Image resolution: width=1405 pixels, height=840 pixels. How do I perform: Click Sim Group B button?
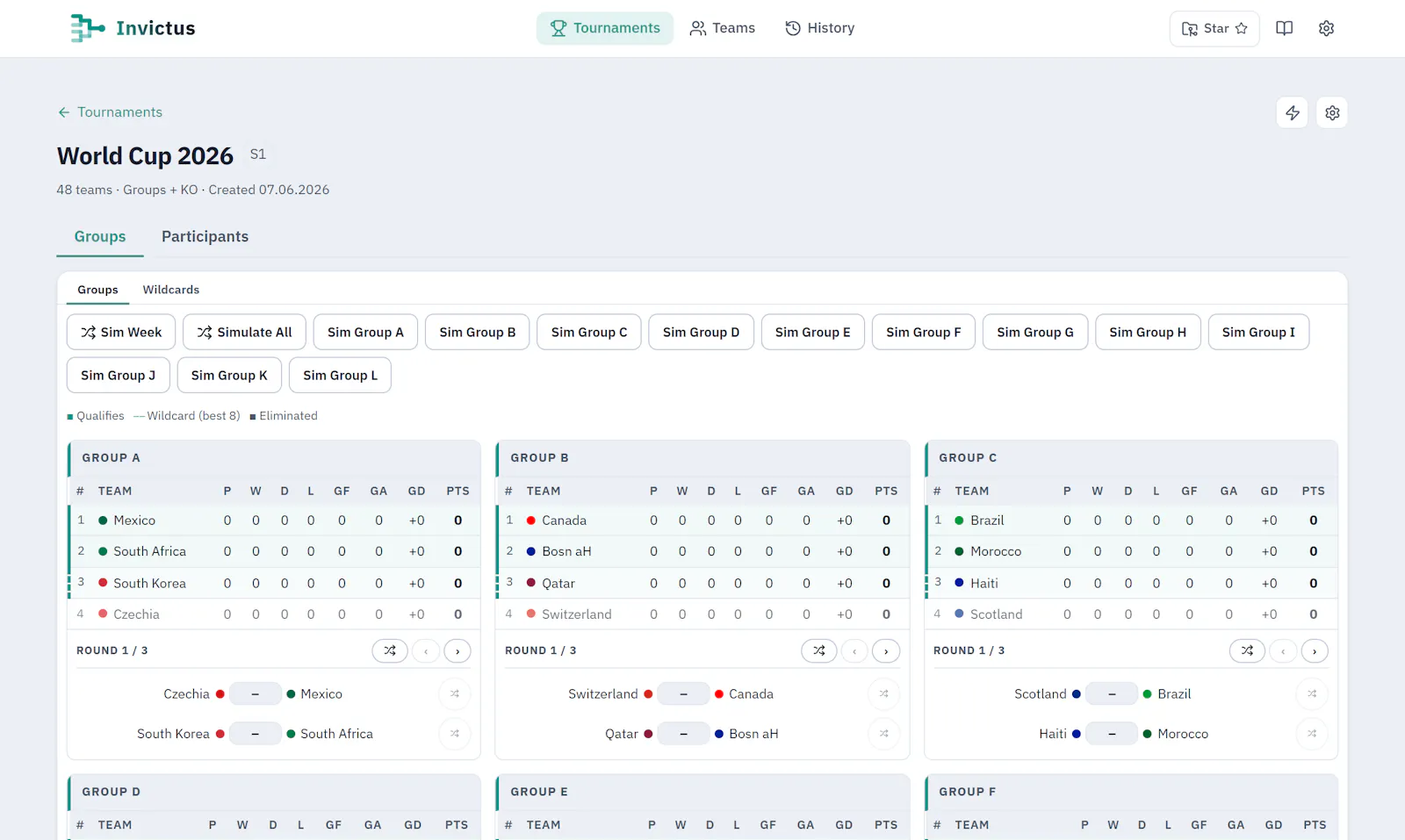tap(478, 333)
